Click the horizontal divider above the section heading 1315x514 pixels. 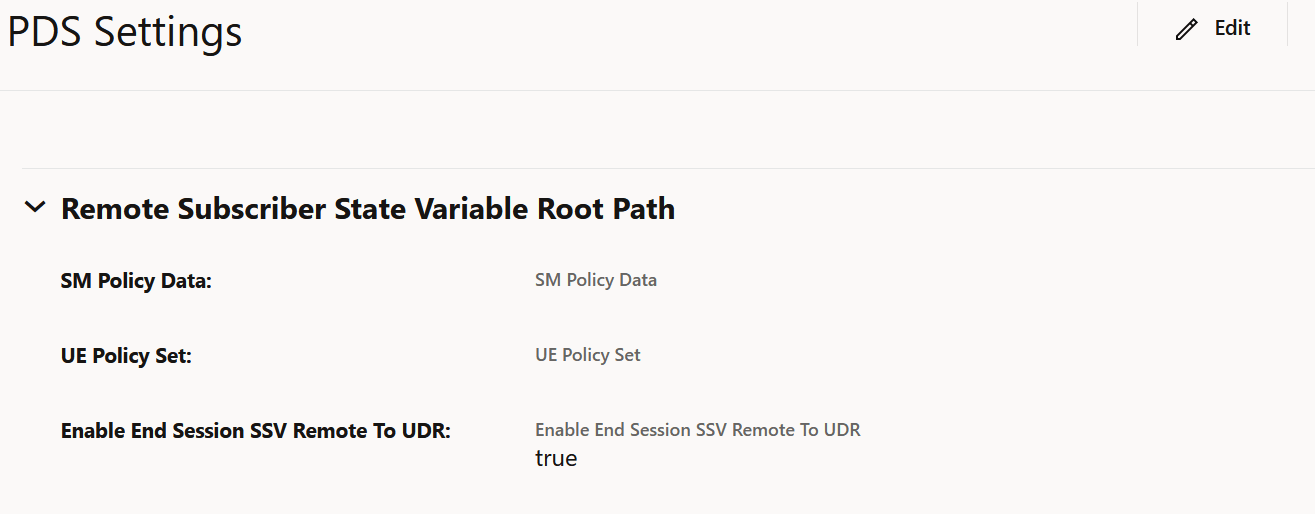pyautogui.click(x=668, y=168)
